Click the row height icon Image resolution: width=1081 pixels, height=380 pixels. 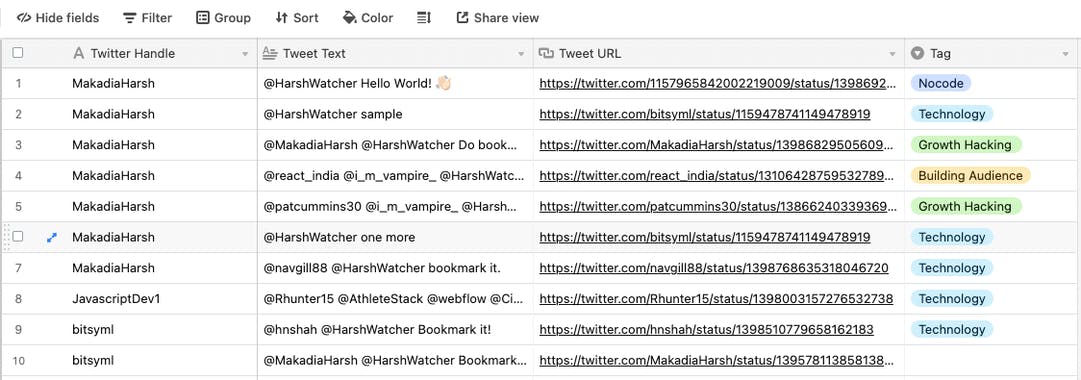[424, 18]
